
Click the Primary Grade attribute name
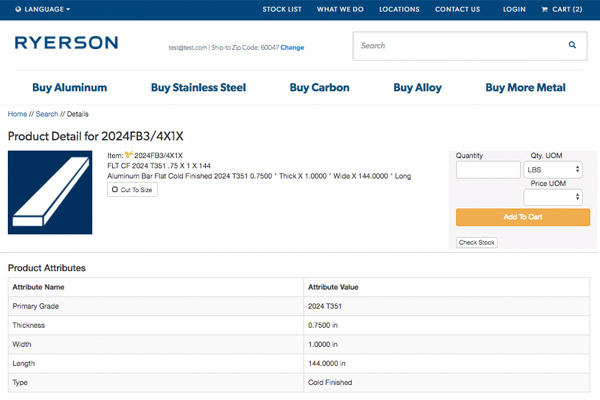(36, 306)
